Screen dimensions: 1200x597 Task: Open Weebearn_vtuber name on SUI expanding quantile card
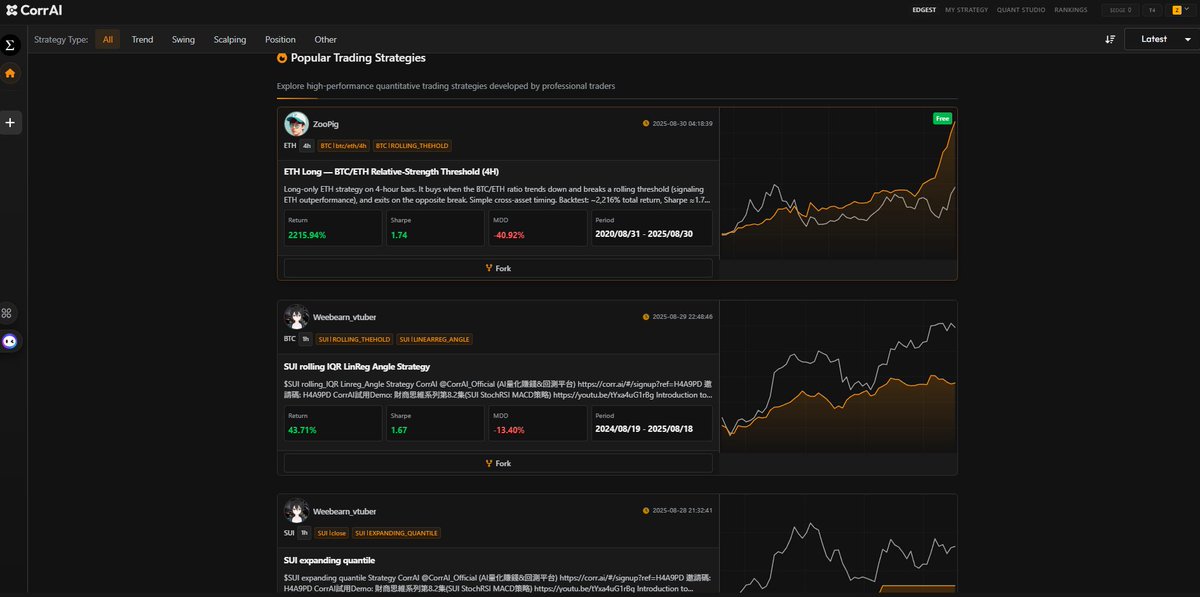345,511
